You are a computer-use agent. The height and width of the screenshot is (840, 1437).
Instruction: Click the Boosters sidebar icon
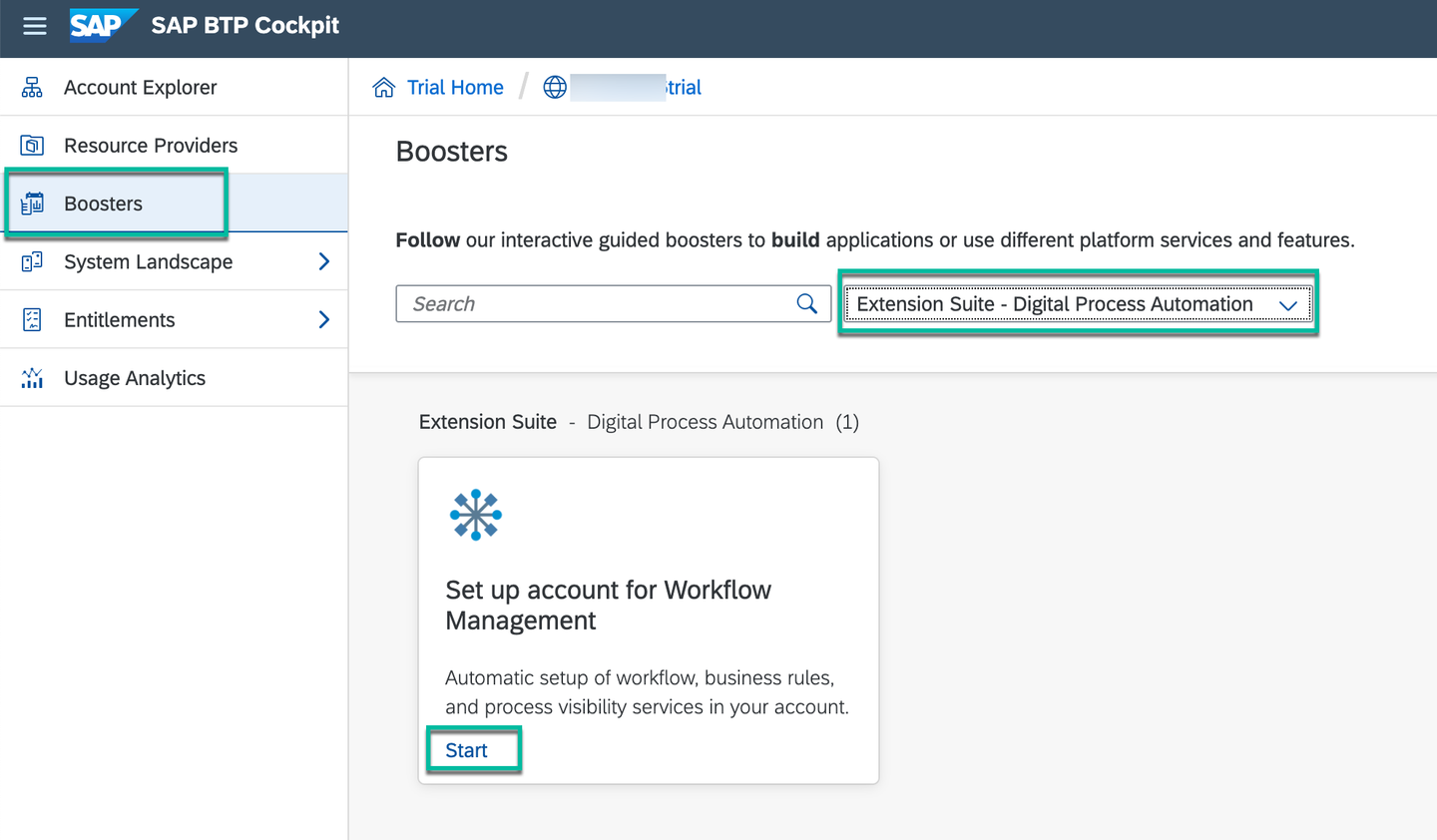(32, 204)
